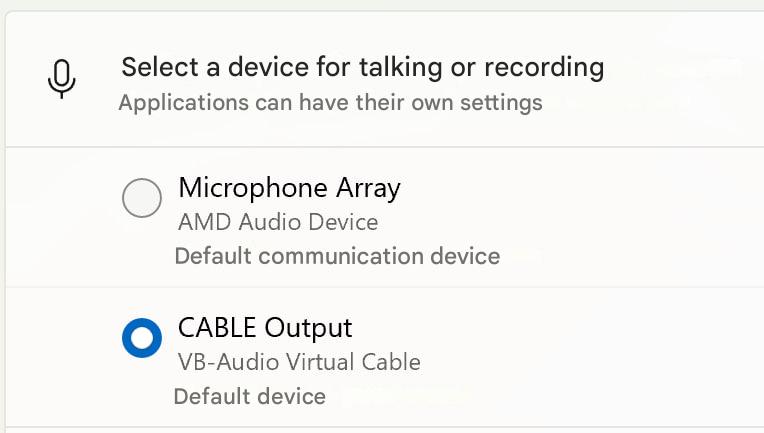Viewport: 764px width, 433px height.
Task: Click the "Select a device for talking or recording" heading
Action: [x=362, y=68]
